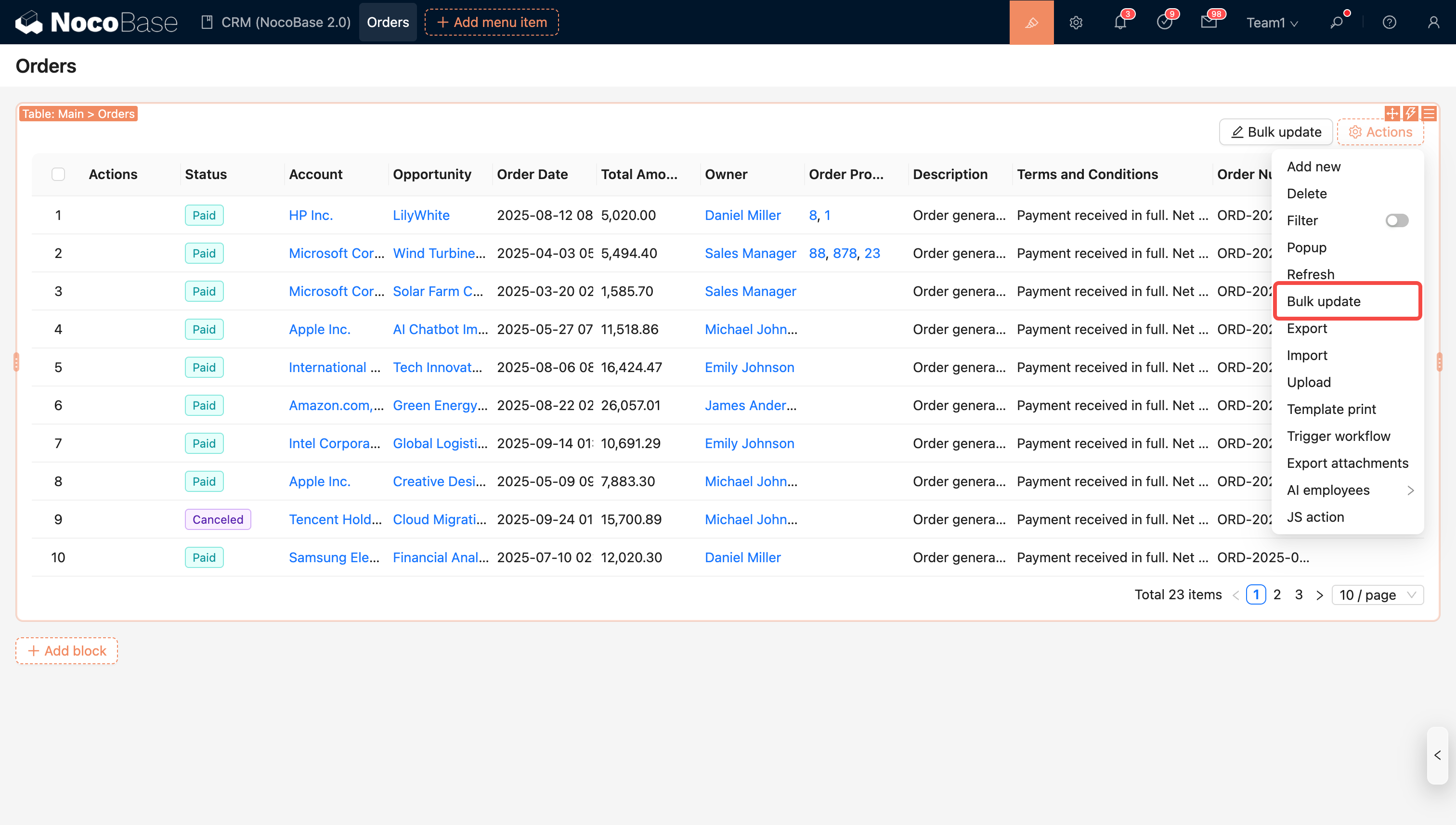Select Bulk update from Actions menu
This screenshot has width=1456, height=825.
[x=1324, y=301]
